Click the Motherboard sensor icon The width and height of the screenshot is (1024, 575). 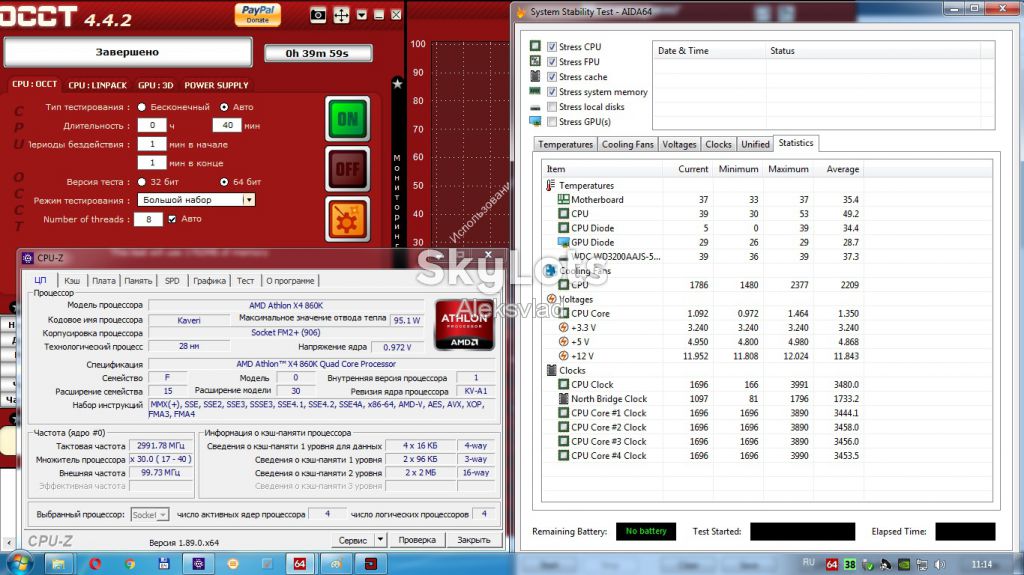[563, 199]
